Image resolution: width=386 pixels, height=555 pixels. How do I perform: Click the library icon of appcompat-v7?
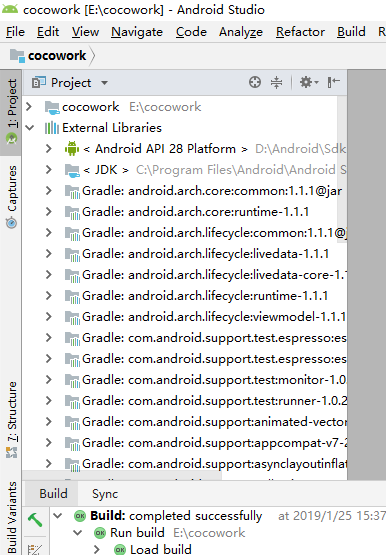pyautogui.click(x=72, y=443)
